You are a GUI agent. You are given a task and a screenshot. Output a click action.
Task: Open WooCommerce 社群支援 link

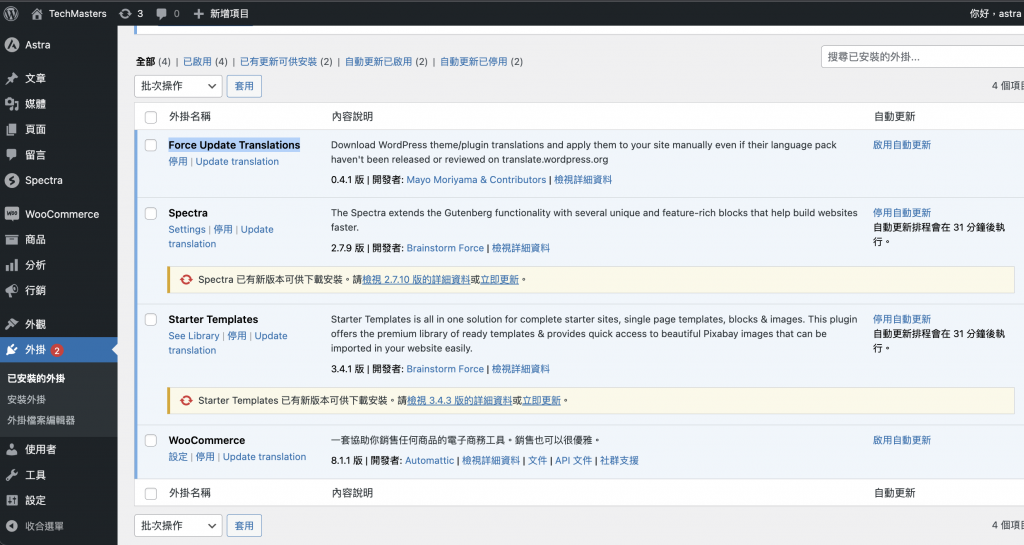(619, 460)
